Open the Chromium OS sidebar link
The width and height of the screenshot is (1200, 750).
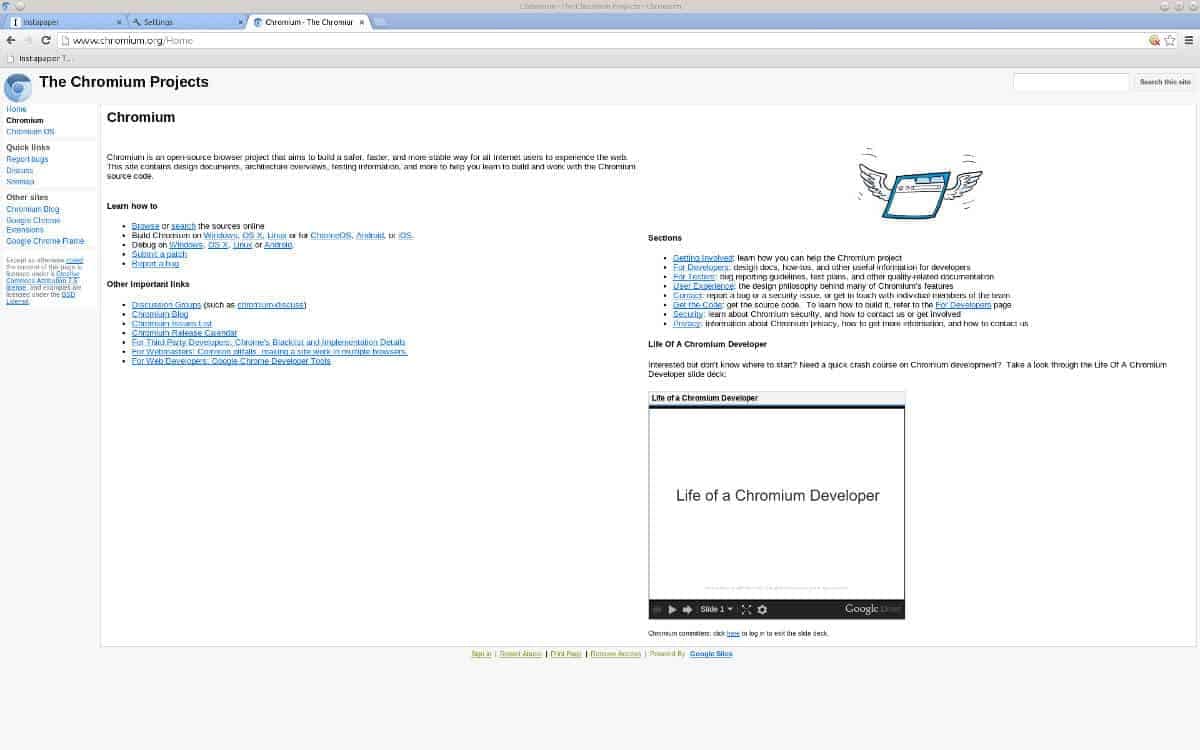click(x=30, y=131)
